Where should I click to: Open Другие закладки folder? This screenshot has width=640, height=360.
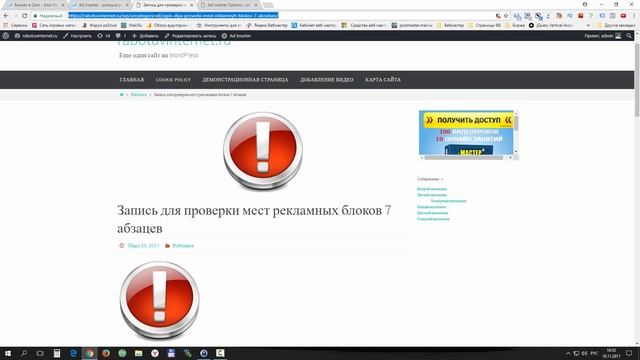pyautogui.click(x=616, y=25)
